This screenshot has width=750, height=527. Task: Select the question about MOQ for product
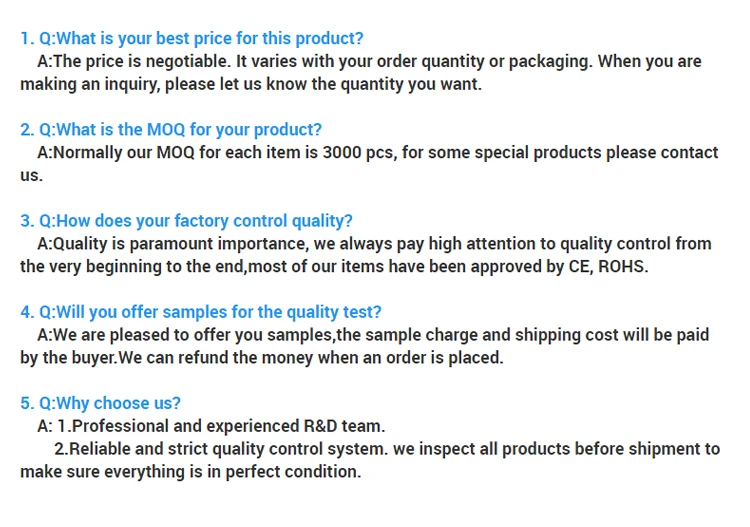coord(171,130)
